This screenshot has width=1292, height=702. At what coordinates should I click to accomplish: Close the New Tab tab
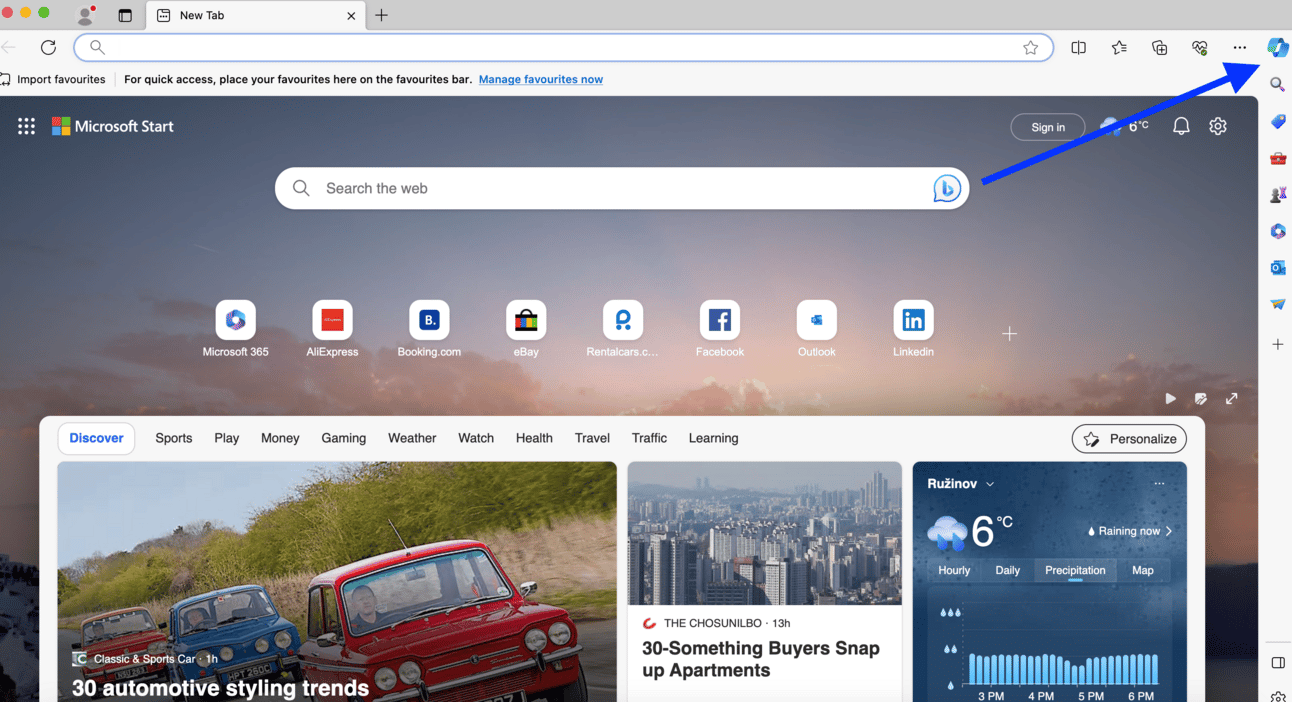point(351,16)
